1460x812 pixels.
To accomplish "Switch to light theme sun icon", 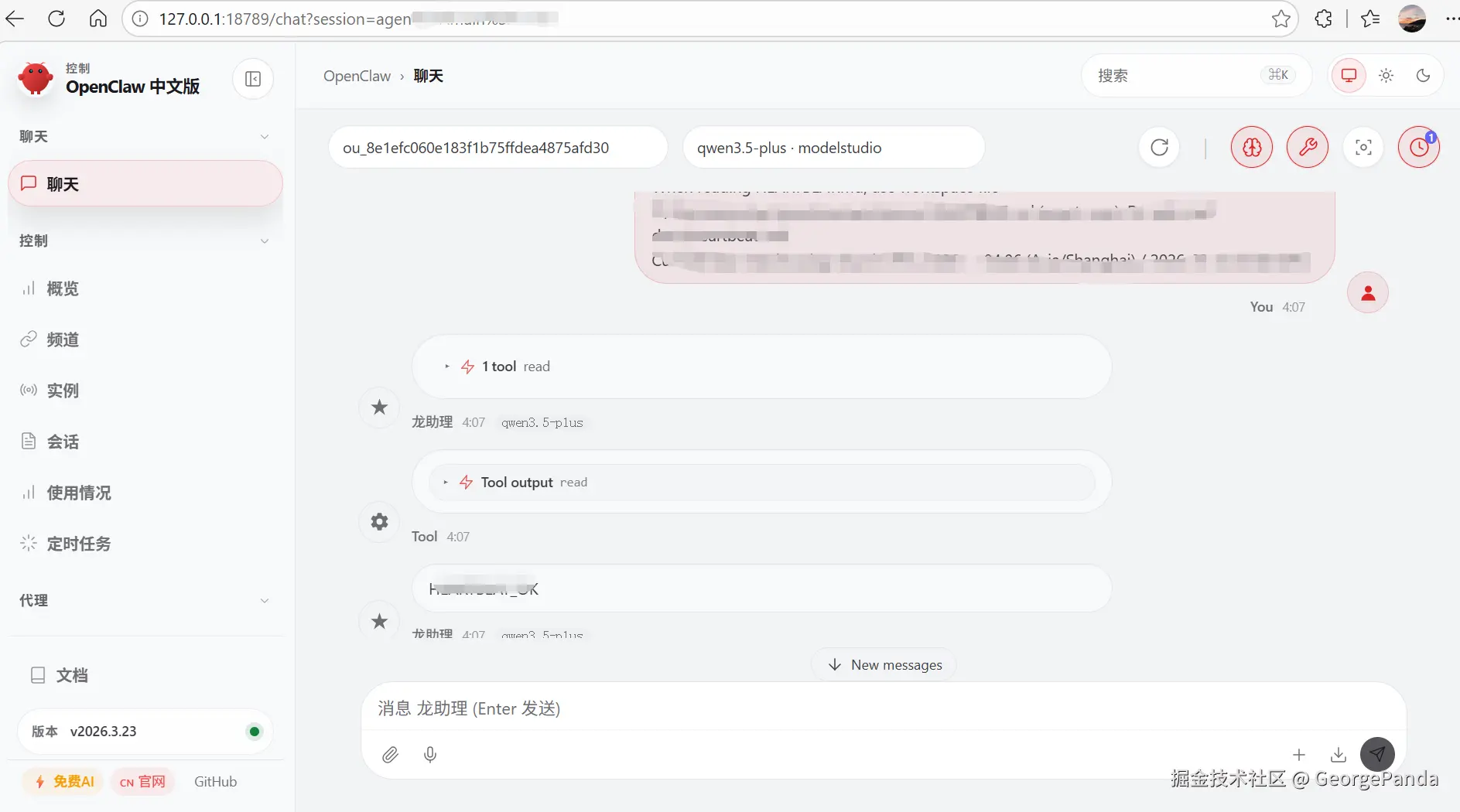I will click(x=1386, y=76).
